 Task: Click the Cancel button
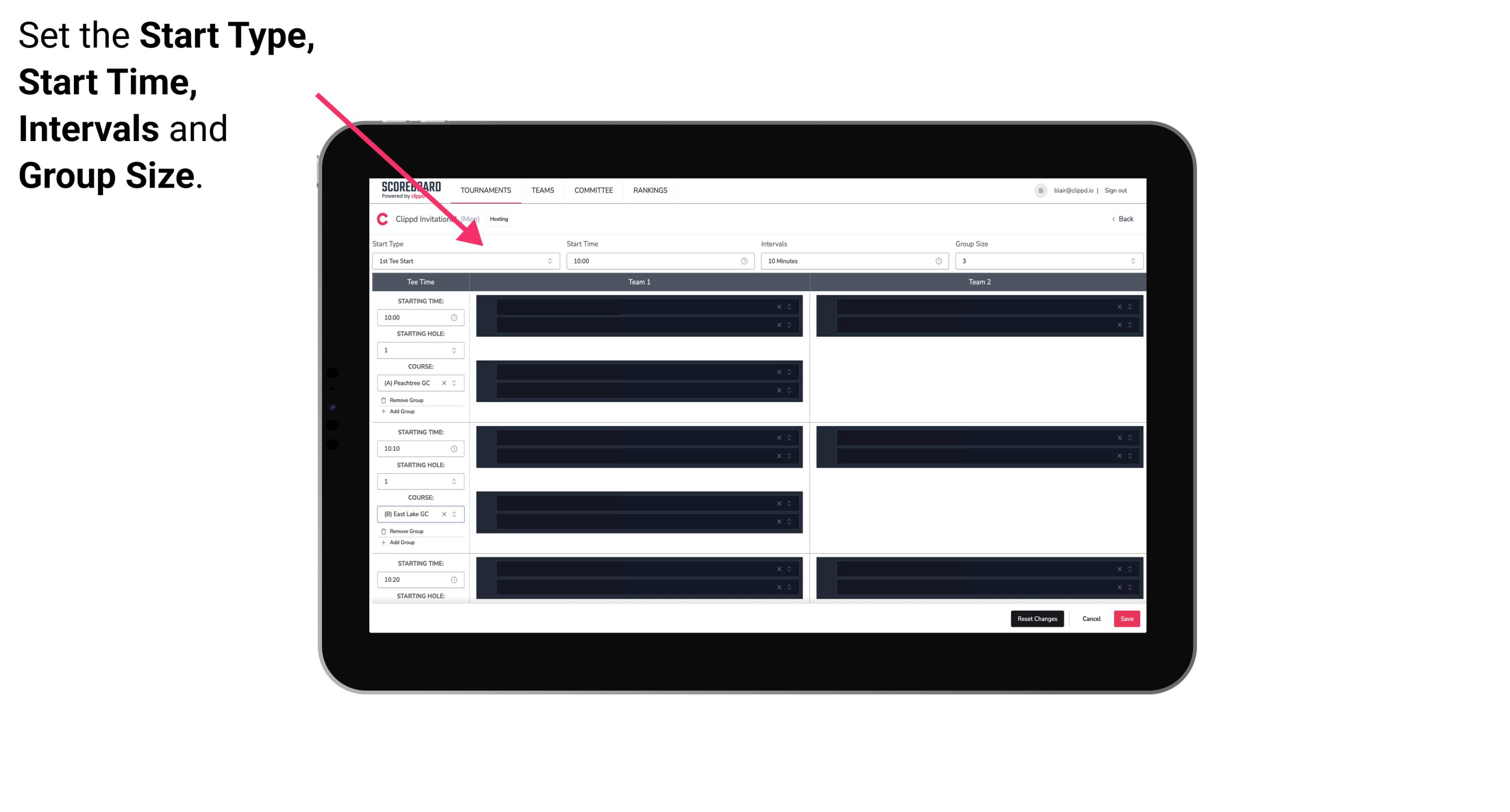[x=1091, y=618]
